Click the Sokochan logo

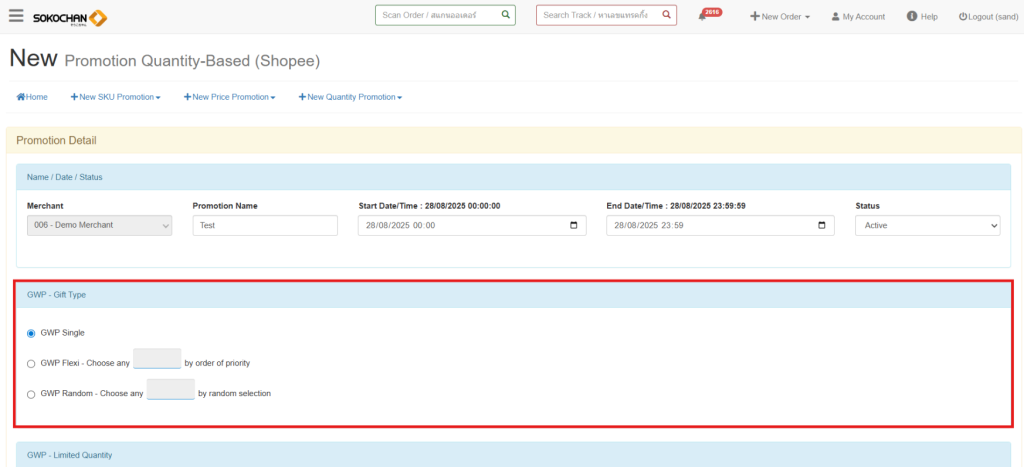click(x=70, y=17)
